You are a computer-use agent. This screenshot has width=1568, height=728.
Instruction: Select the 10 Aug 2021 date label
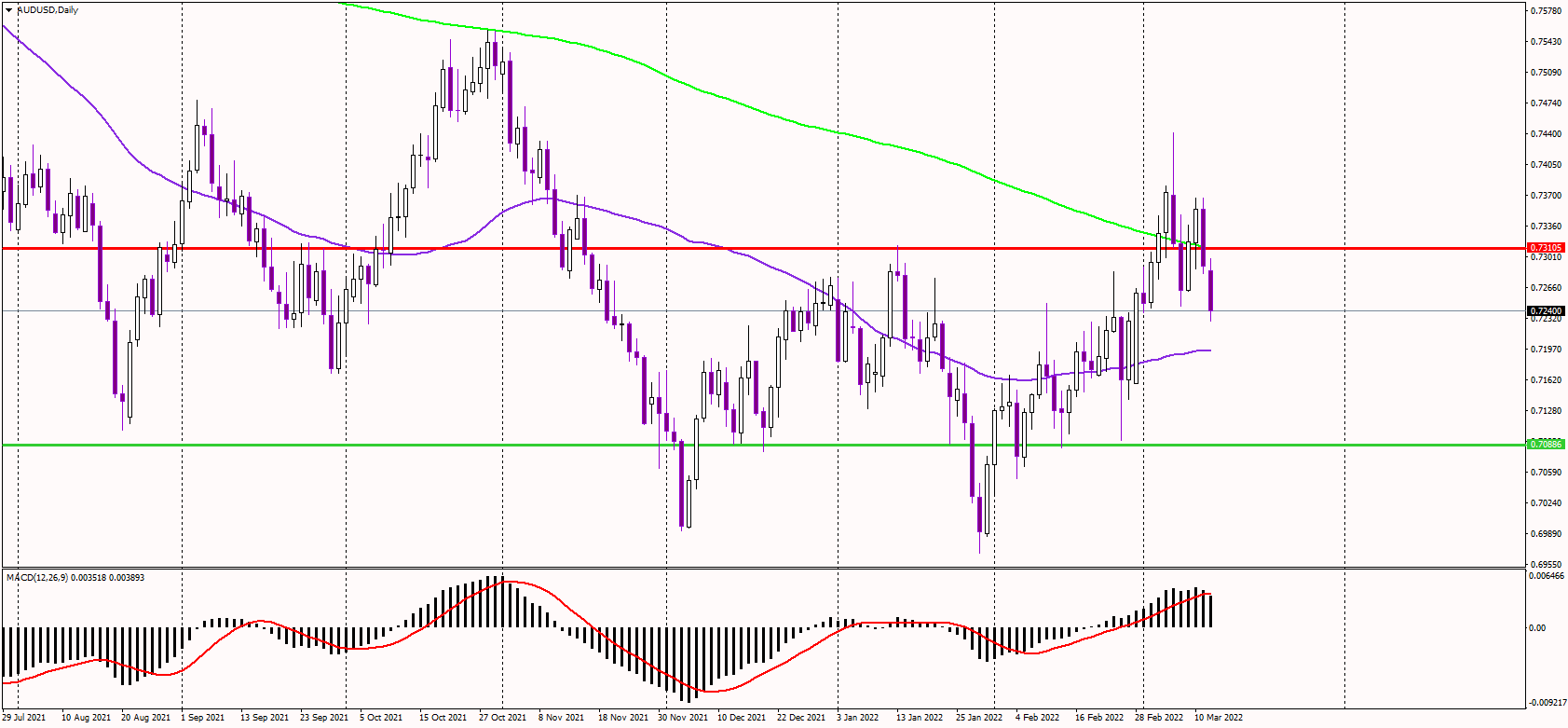pos(86,718)
